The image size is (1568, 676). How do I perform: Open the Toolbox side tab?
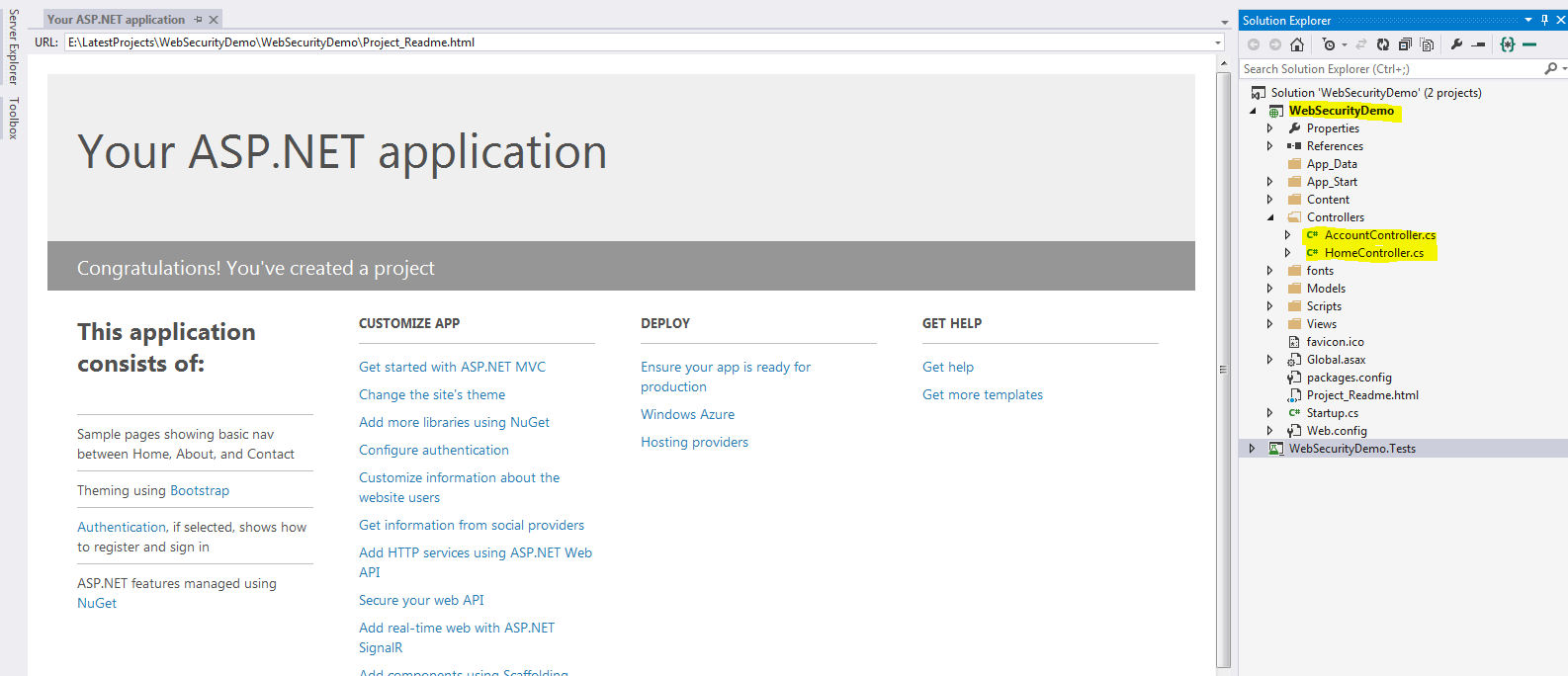click(x=13, y=118)
